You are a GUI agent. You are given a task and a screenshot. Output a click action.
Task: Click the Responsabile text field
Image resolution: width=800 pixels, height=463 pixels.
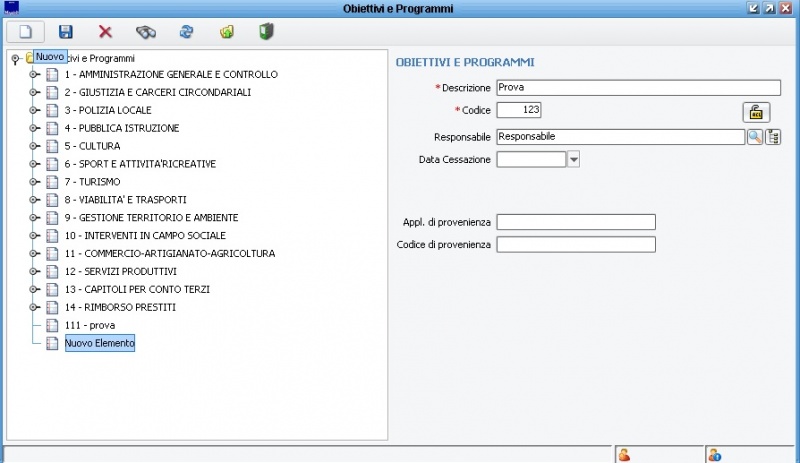(x=620, y=137)
